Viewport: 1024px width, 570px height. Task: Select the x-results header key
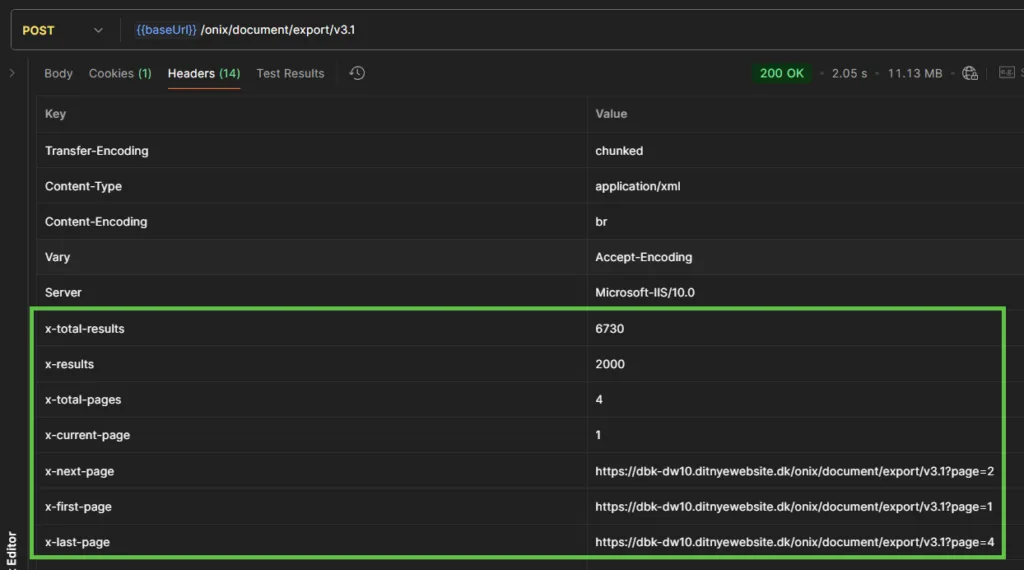pyautogui.click(x=69, y=364)
